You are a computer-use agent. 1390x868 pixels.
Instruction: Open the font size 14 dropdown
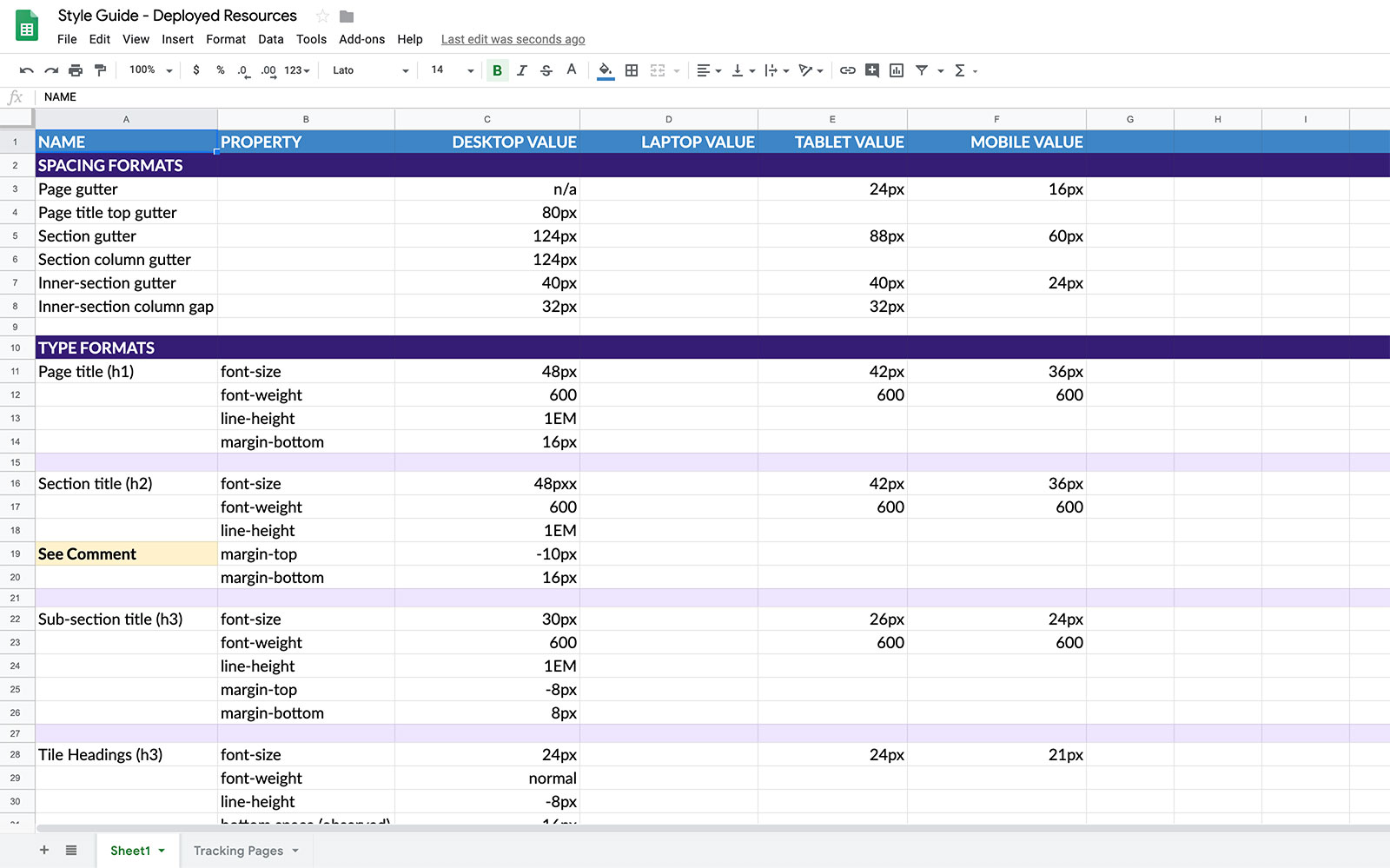(x=452, y=70)
